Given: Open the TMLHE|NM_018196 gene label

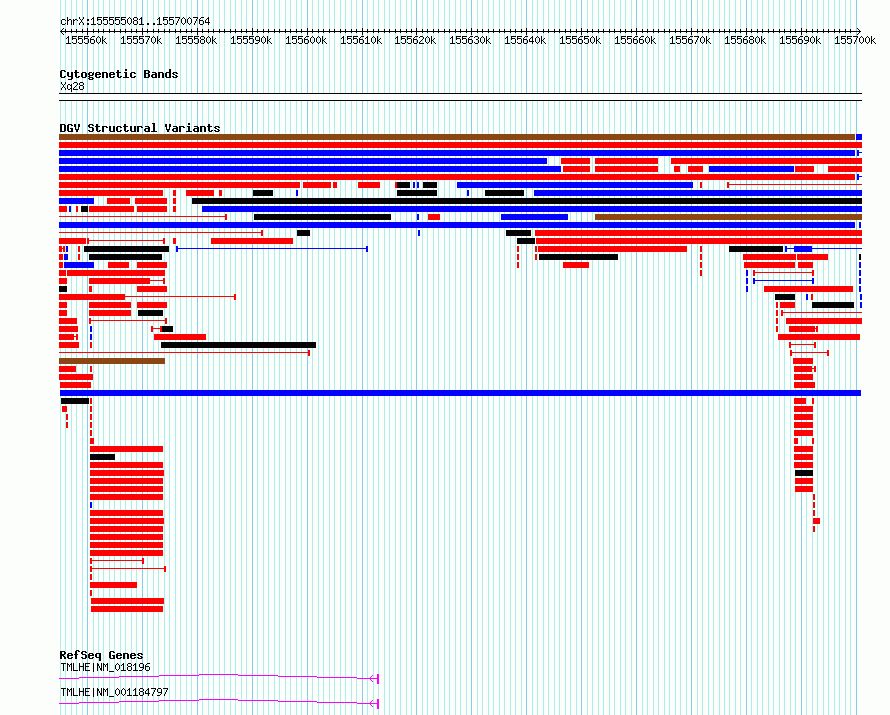Looking at the screenshot, I should [106, 667].
